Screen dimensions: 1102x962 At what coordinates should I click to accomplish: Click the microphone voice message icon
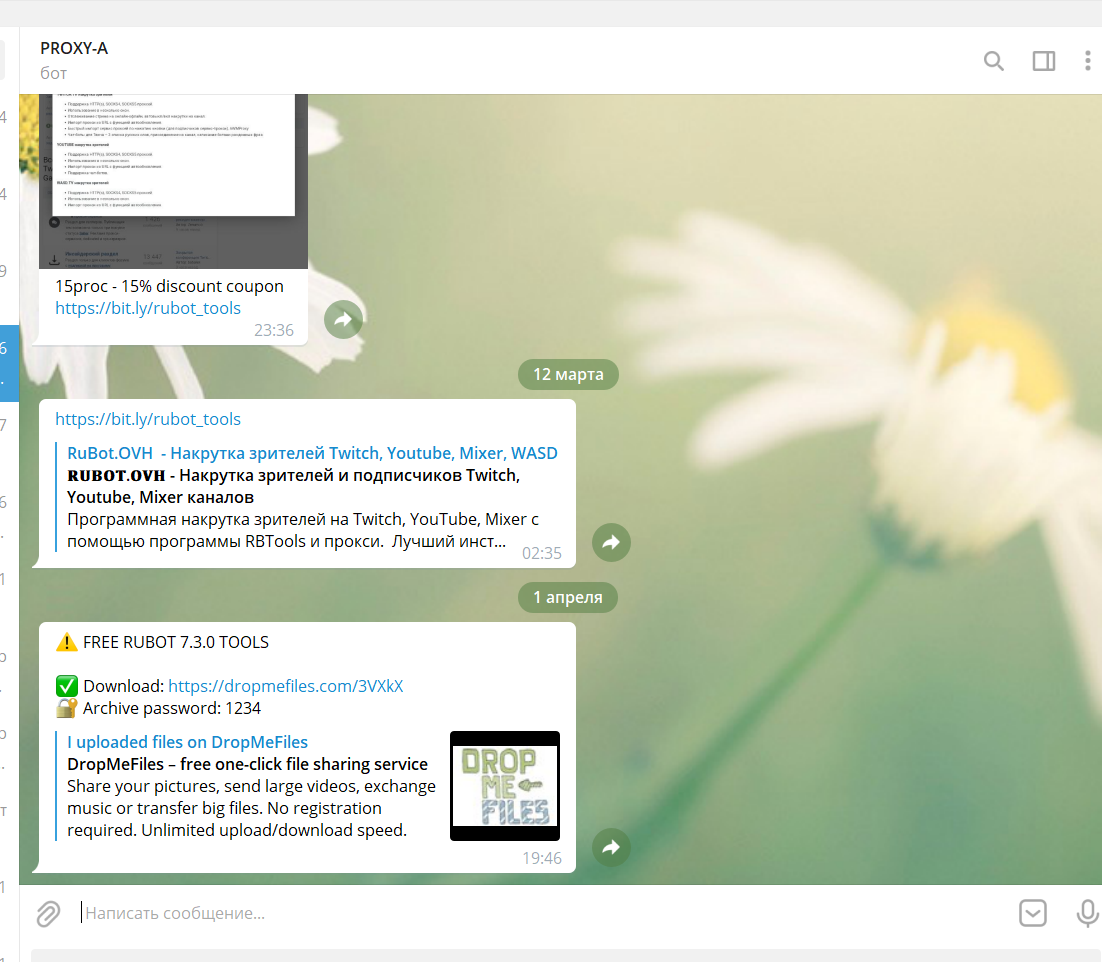click(x=1086, y=913)
